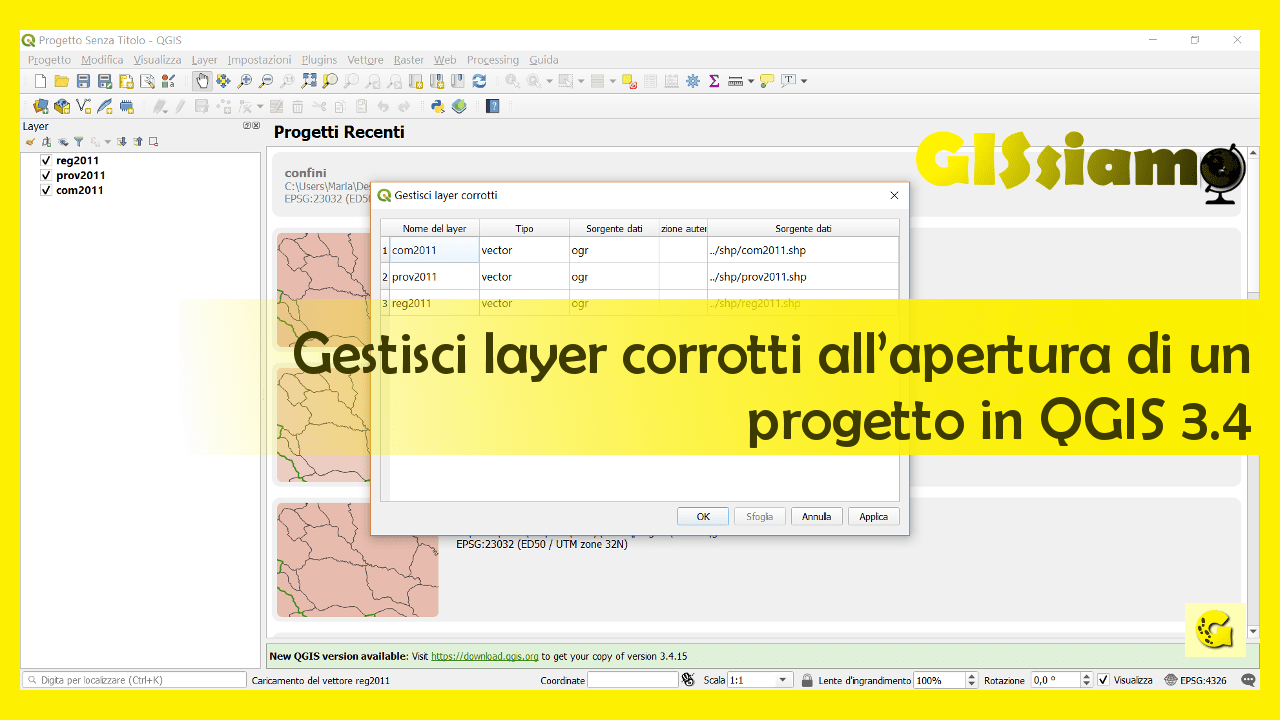Follow the download.qgis.org link

pos(485,656)
